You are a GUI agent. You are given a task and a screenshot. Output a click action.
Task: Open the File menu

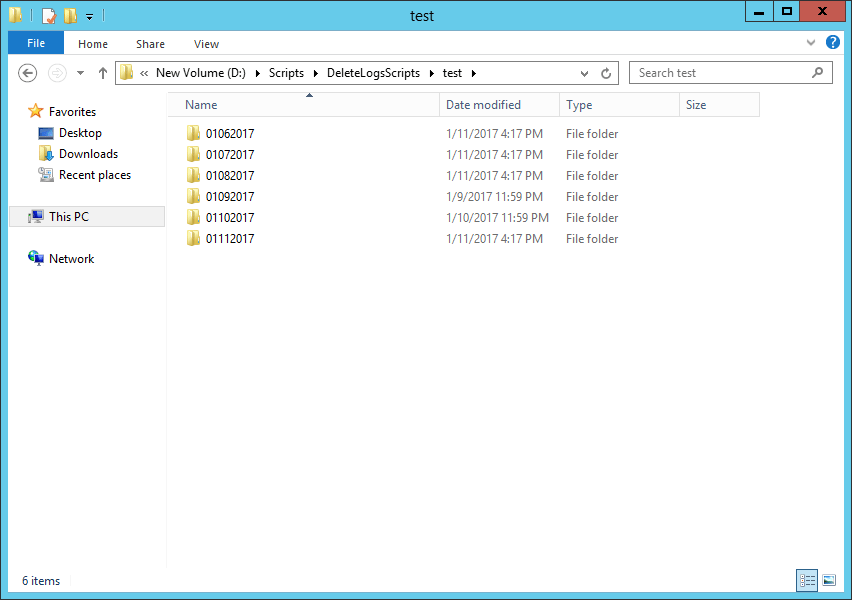pos(35,43)
